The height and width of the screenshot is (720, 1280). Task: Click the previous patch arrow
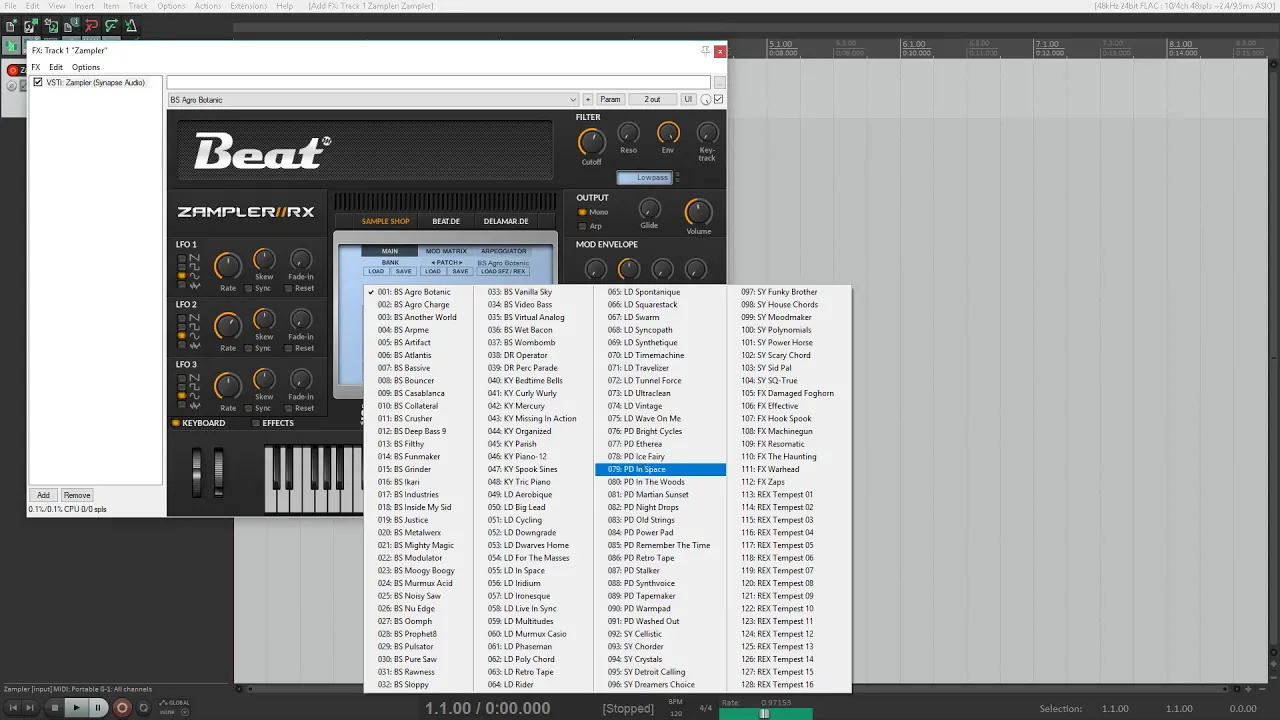pyautogui.click(x=433, y=262)
